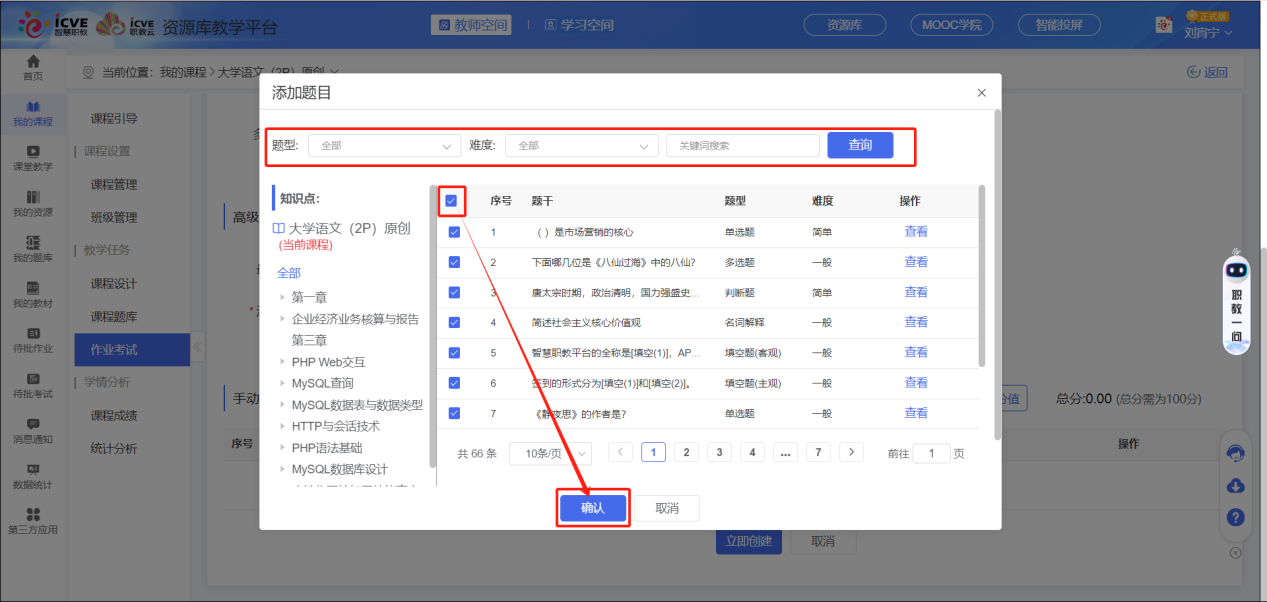The width and height of the screenshot is (1267, 602).
Task: Open the 首页 home icon in sidebar
Action: pyautogui.click(x=33, y=67)
